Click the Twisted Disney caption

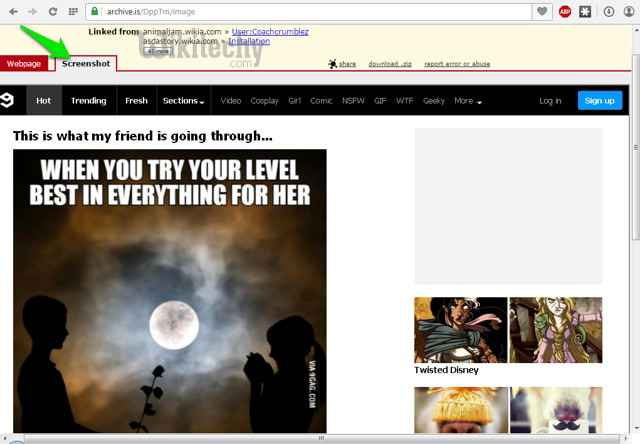point(446,370)
